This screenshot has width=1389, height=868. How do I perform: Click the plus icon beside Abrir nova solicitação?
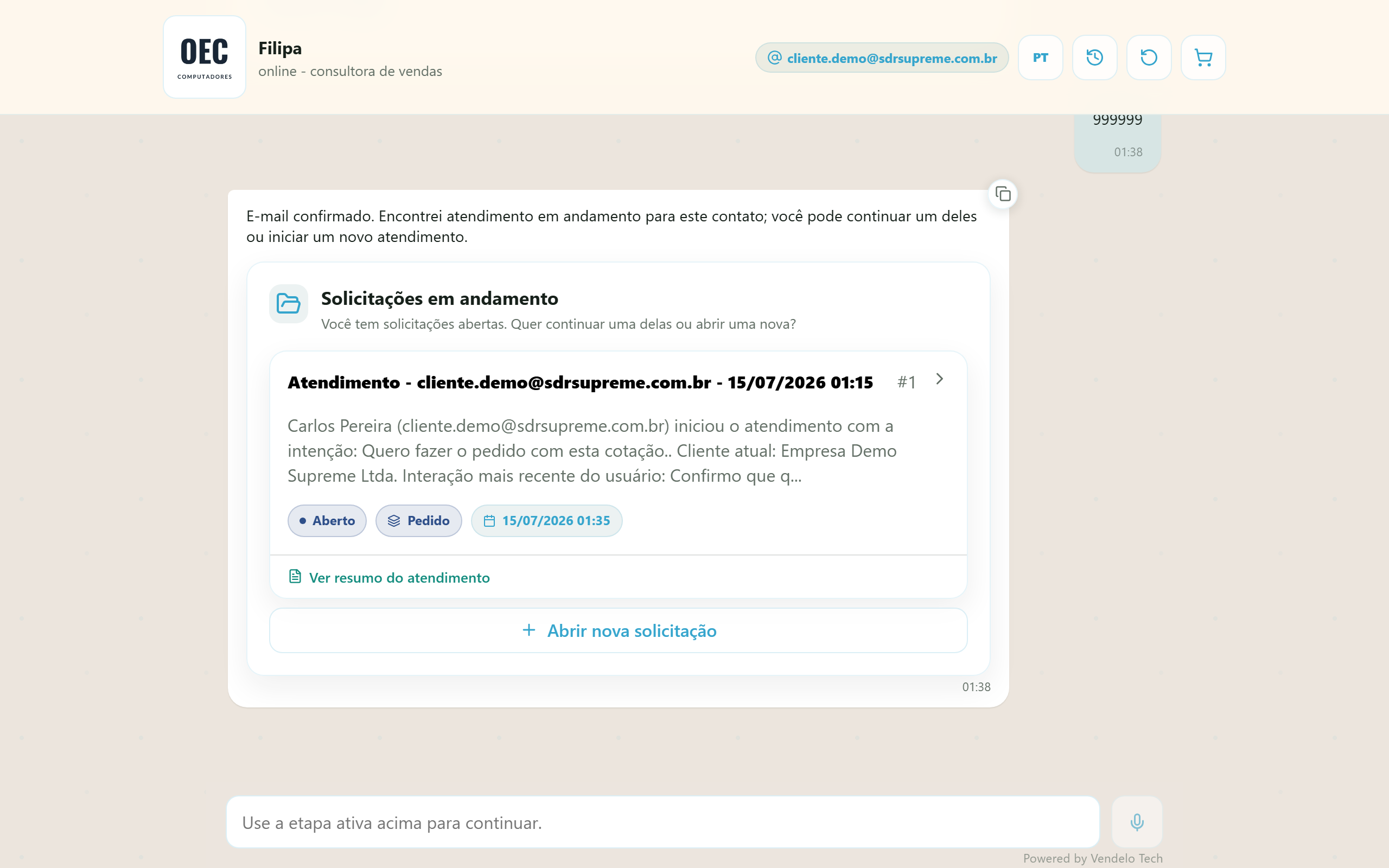click(x=528, y=630)
